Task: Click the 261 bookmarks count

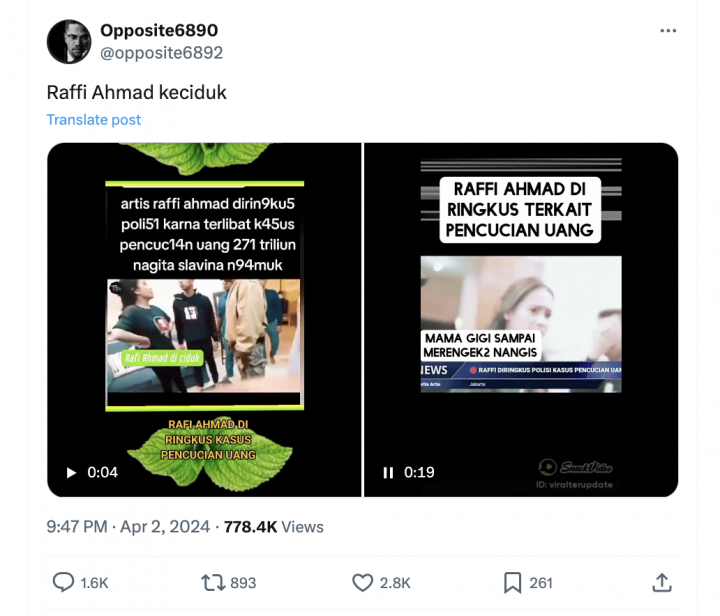Action: point(540,583)
